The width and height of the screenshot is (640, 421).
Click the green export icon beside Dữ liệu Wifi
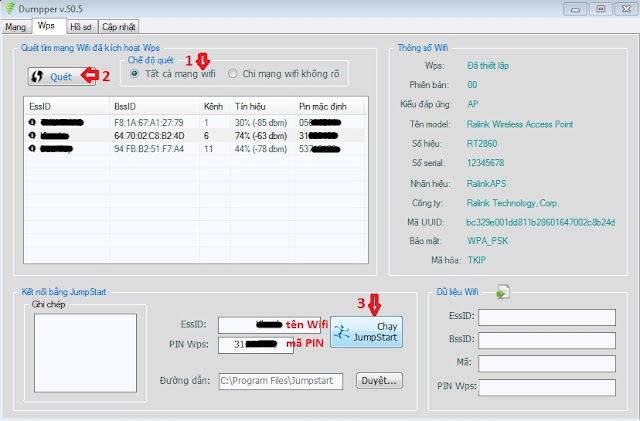click(502, 292)
